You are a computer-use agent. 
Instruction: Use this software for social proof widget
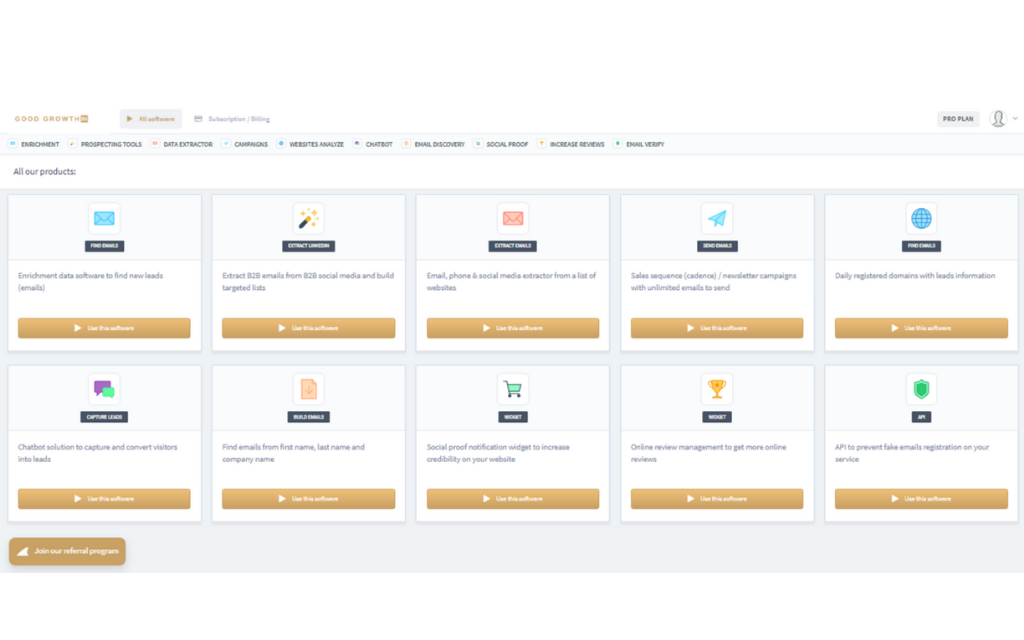coord(513,499)
